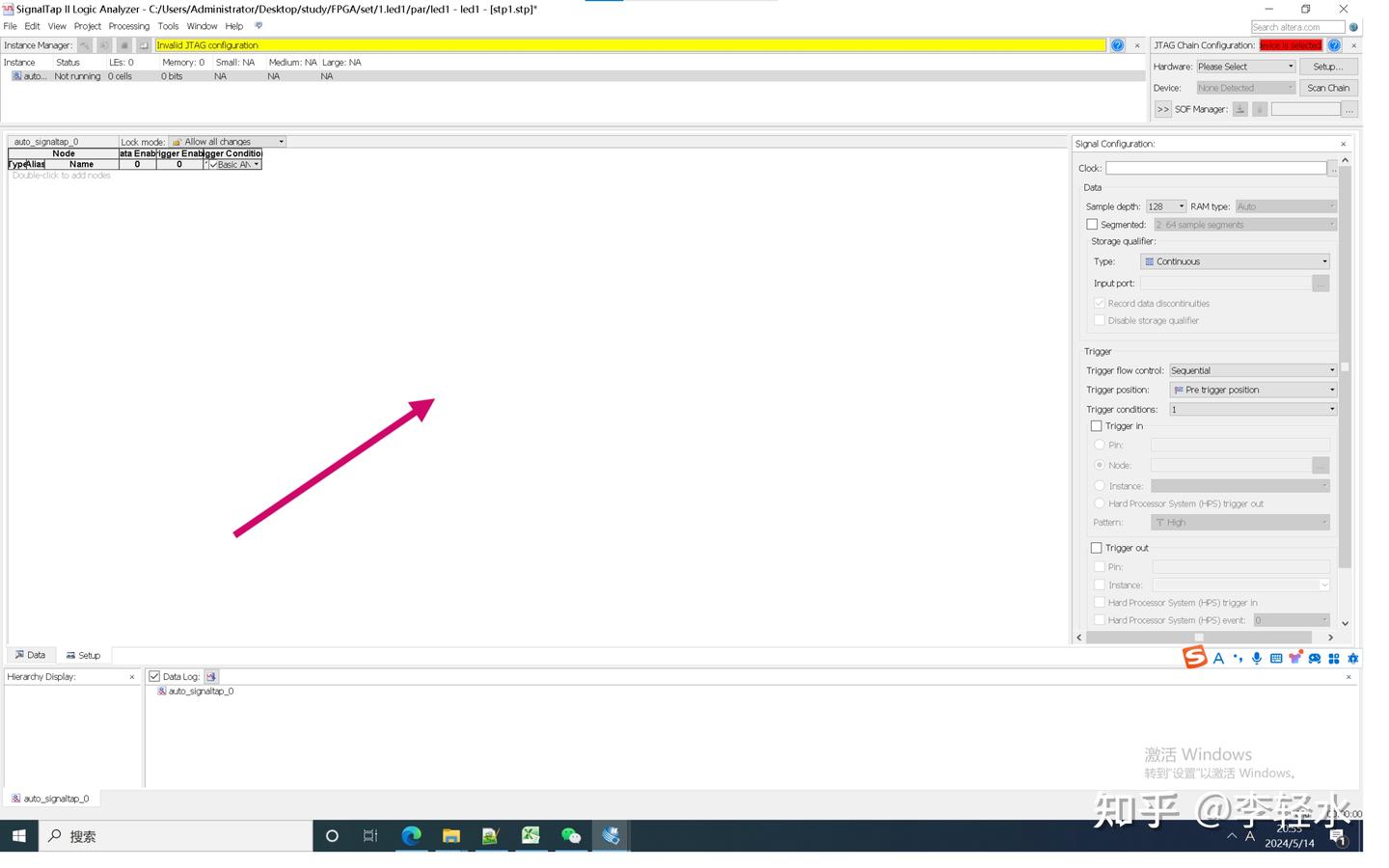
Task: Enable the Trigger in checkbox
Action: [1096, 426]
